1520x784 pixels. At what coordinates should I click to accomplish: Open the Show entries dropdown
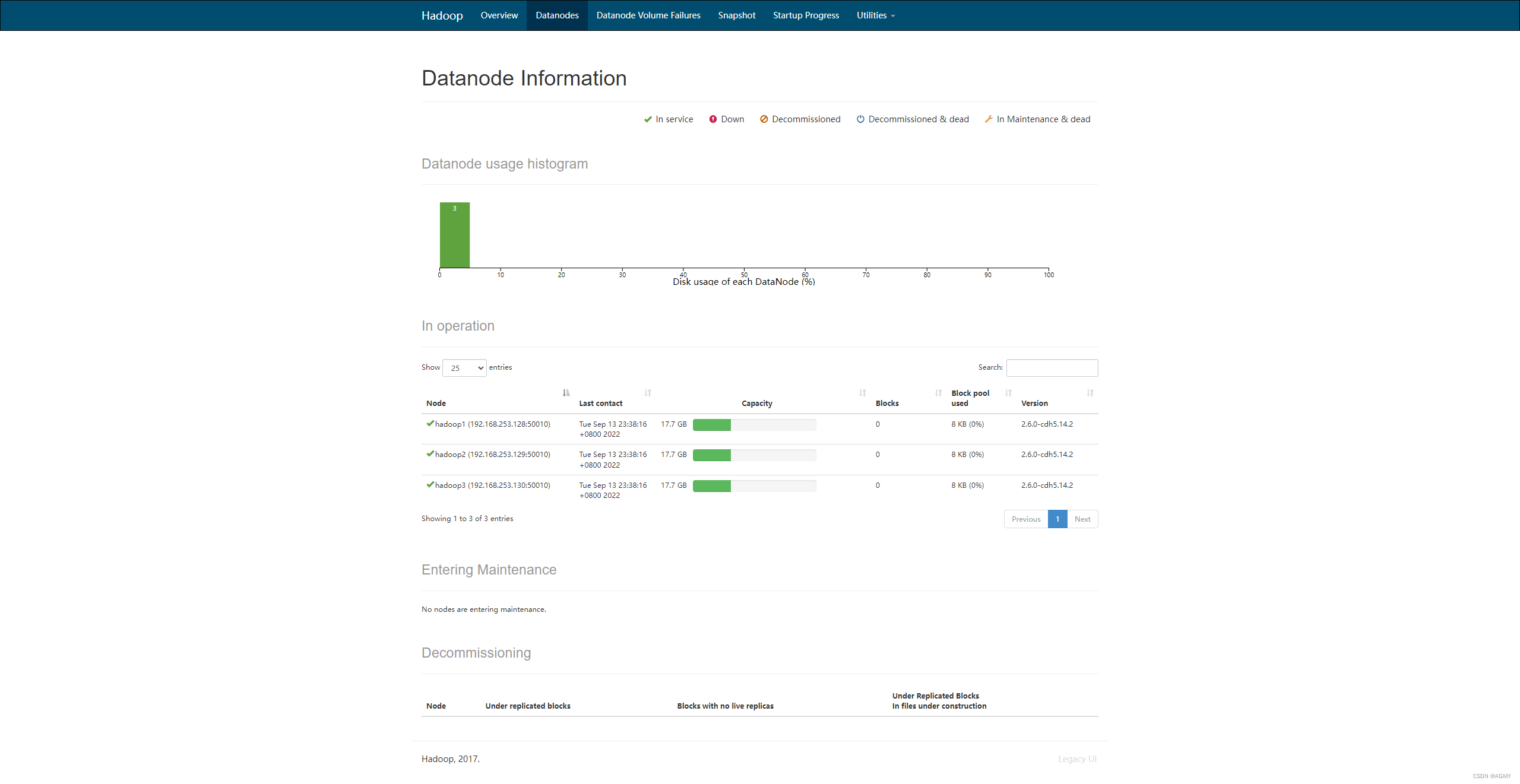point(464,368)
